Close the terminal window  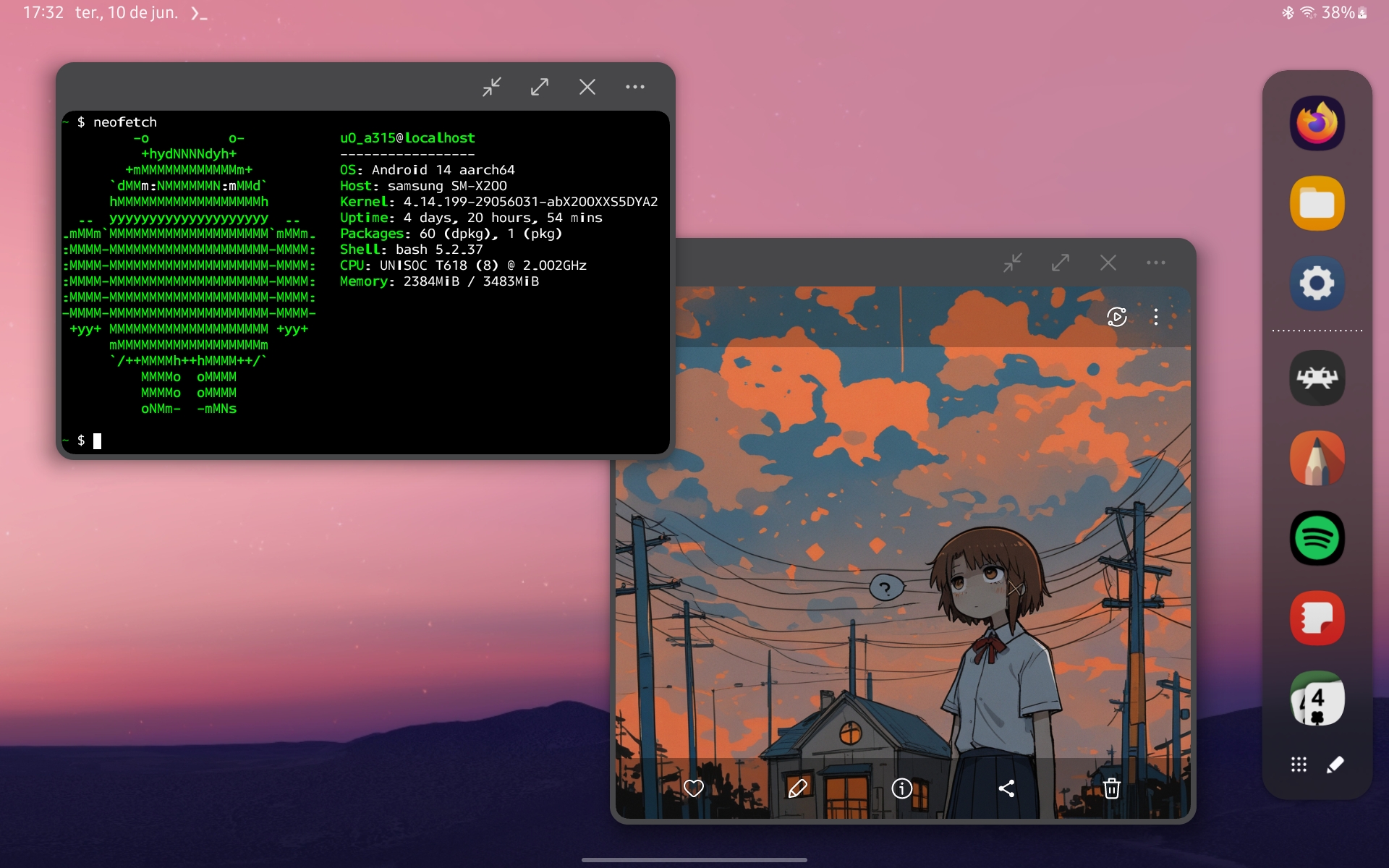[x=587, y=87]
